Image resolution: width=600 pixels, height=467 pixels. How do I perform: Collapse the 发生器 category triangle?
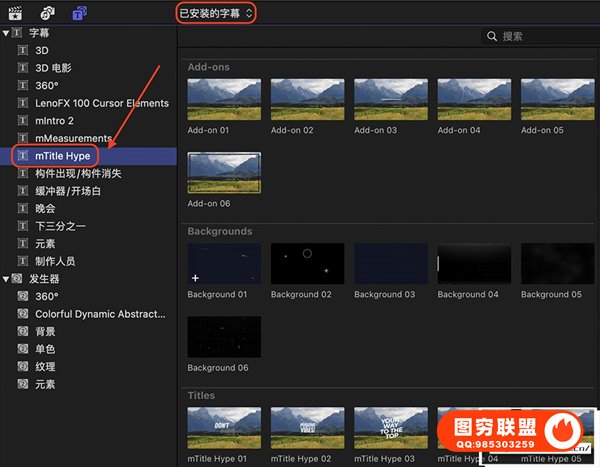6,279
